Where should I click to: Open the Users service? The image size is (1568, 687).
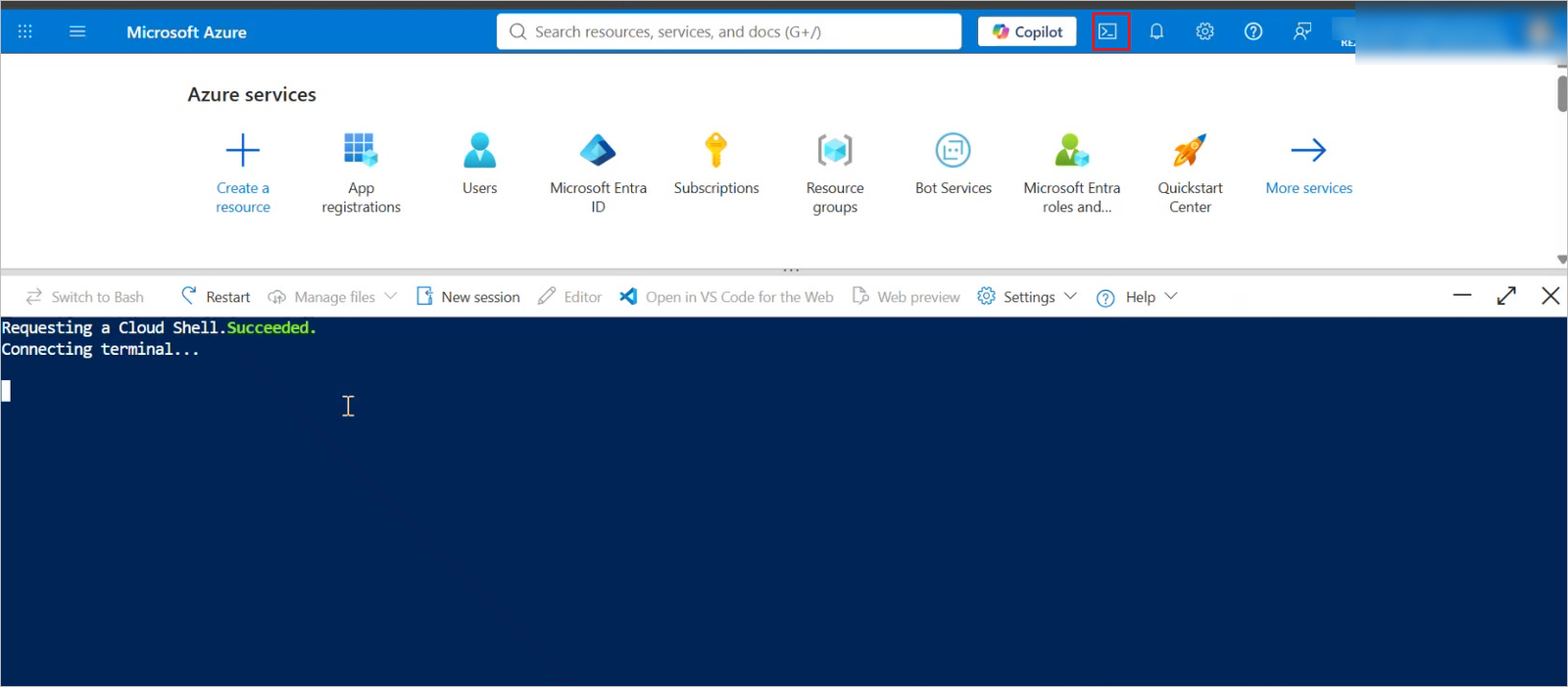click(x=479, y=164)
